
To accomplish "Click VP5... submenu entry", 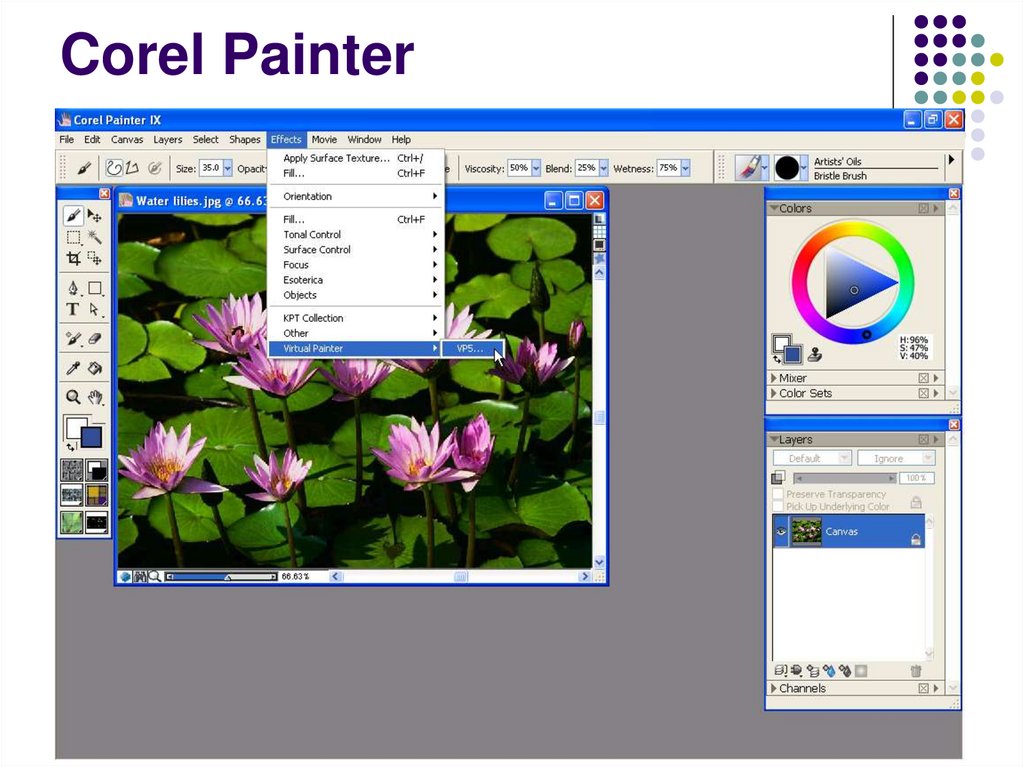I will point(472,348).
